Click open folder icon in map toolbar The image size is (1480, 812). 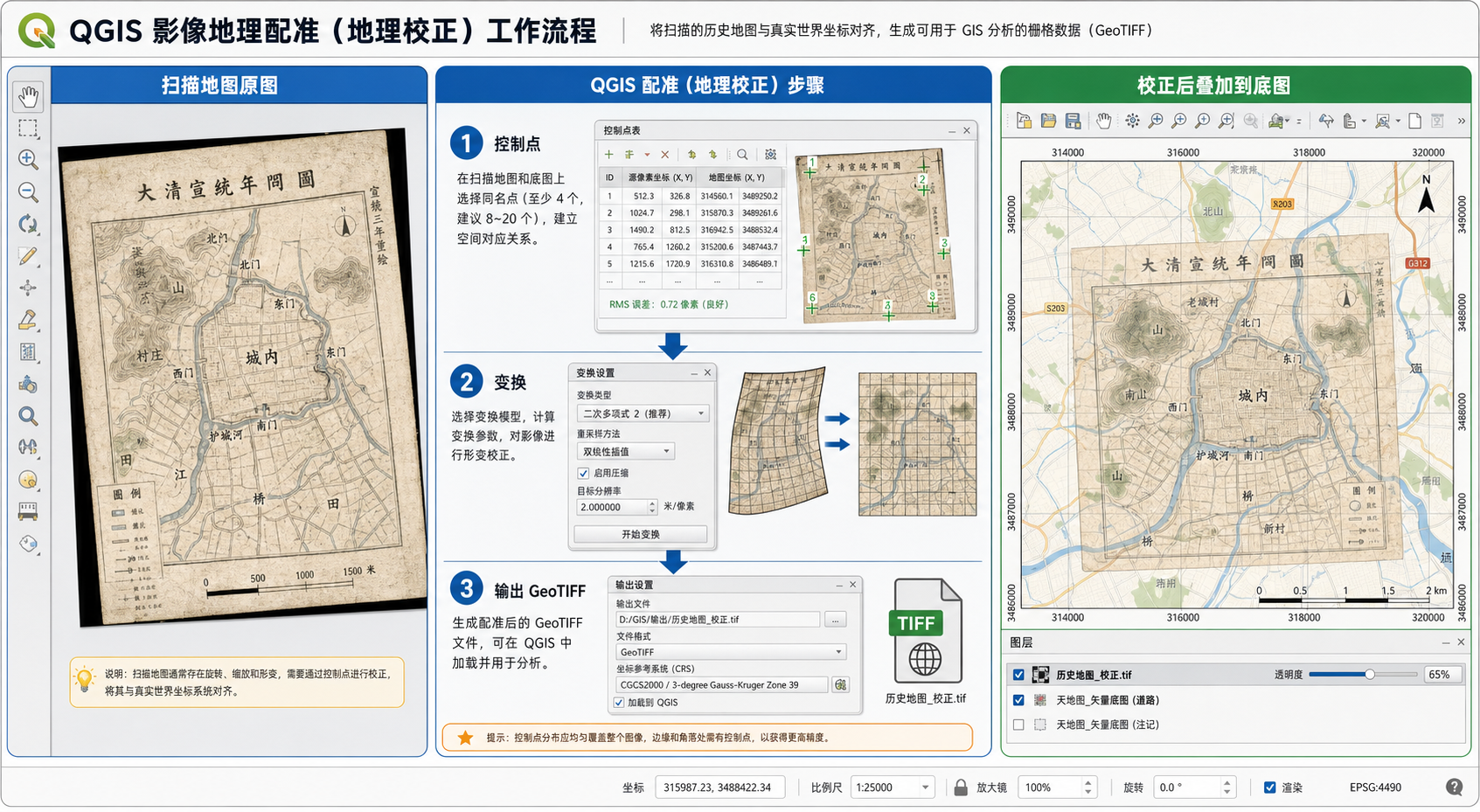click(x=1048, y=121)
